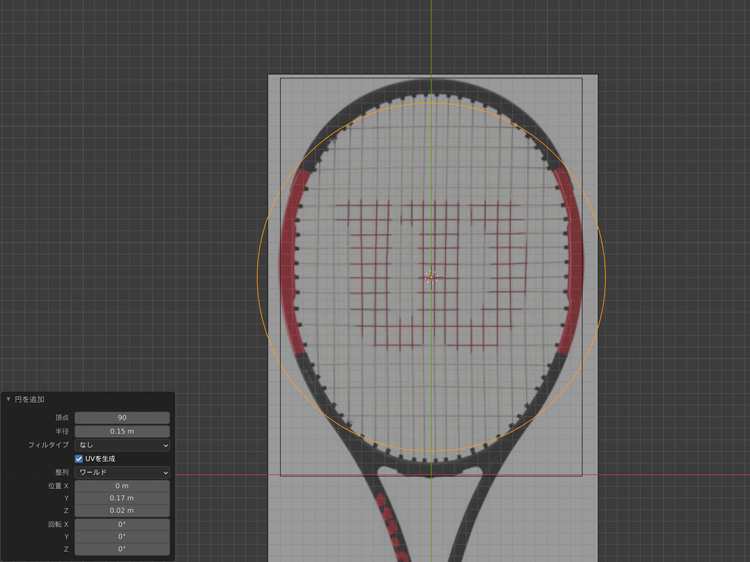Screen dimensions: 750x562
Task: Click the 回転 X angle field
Action: [x=122, y=524]
